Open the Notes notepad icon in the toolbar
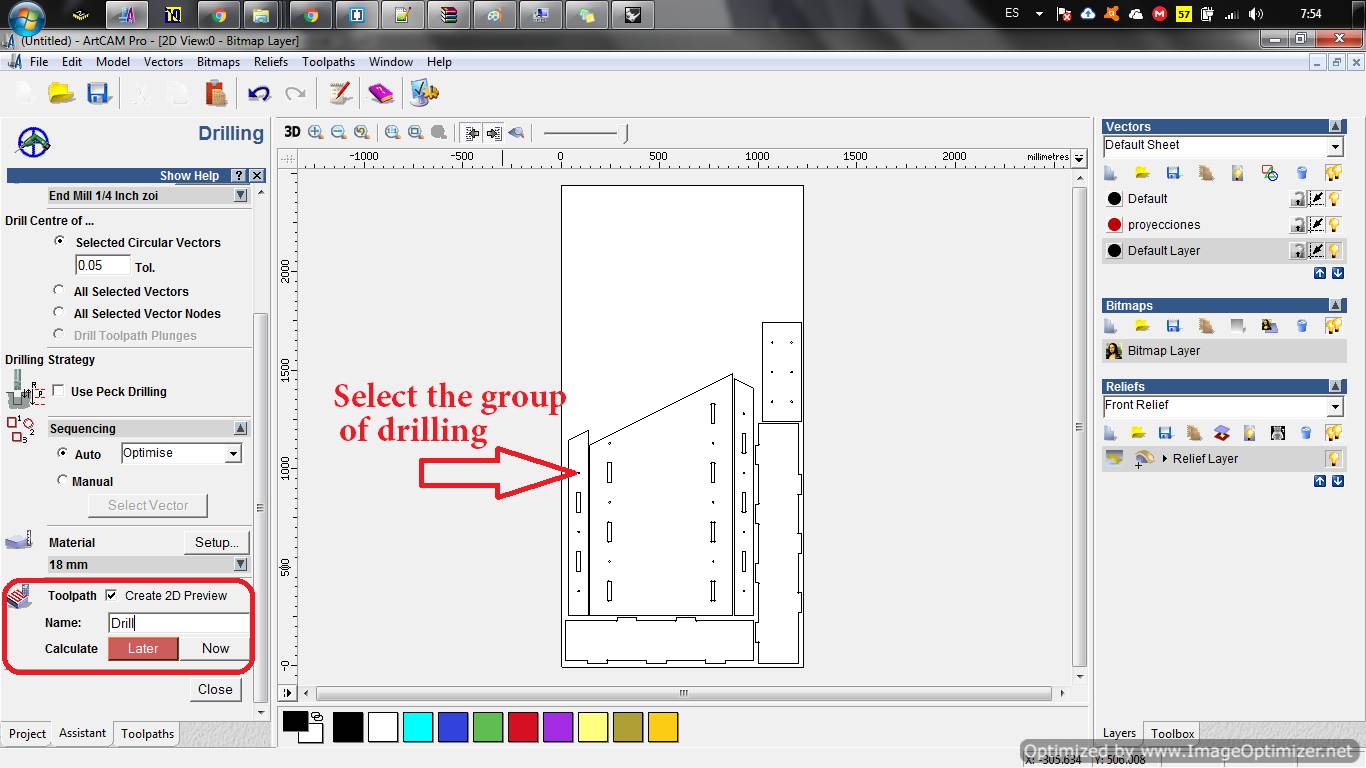1366x768 pixels. point(340,94)
